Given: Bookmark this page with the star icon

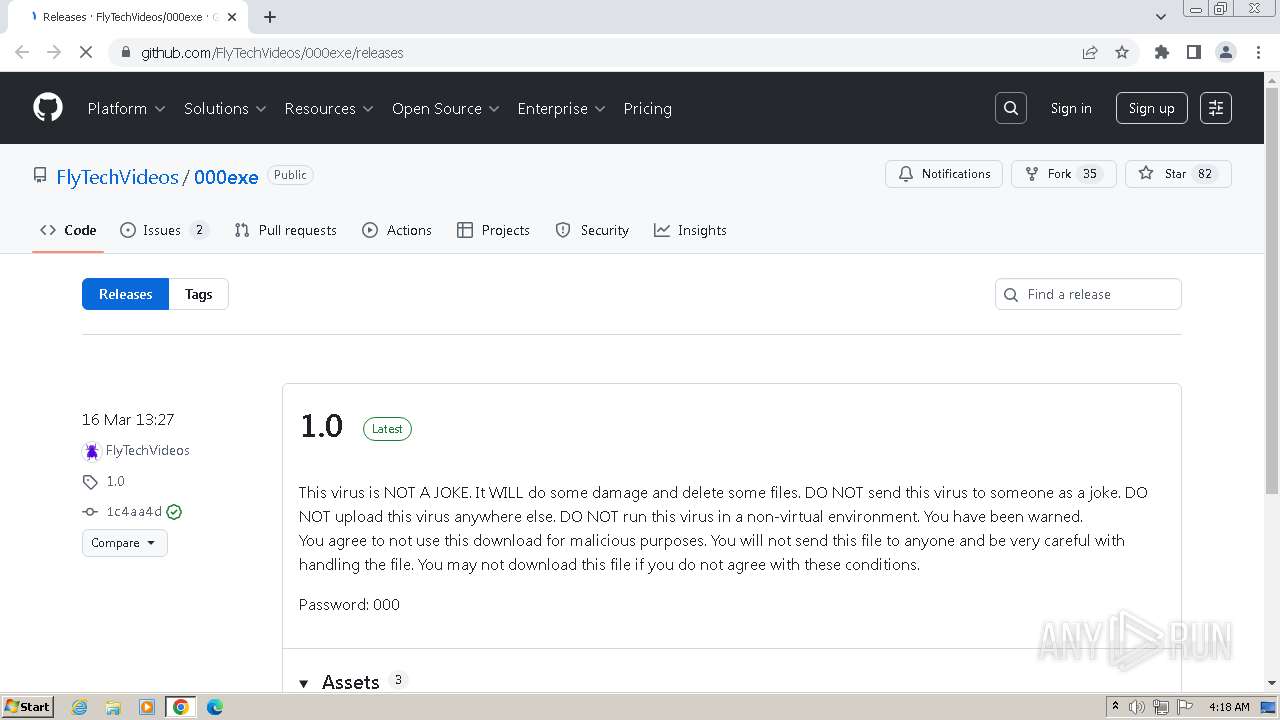Looking at the screenshot, I should click(1122, 52).
